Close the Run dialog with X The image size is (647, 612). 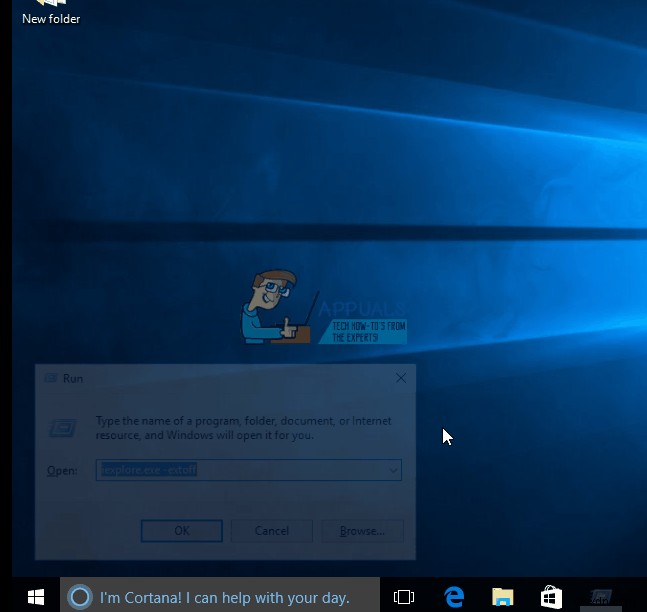tap(401, 378)
